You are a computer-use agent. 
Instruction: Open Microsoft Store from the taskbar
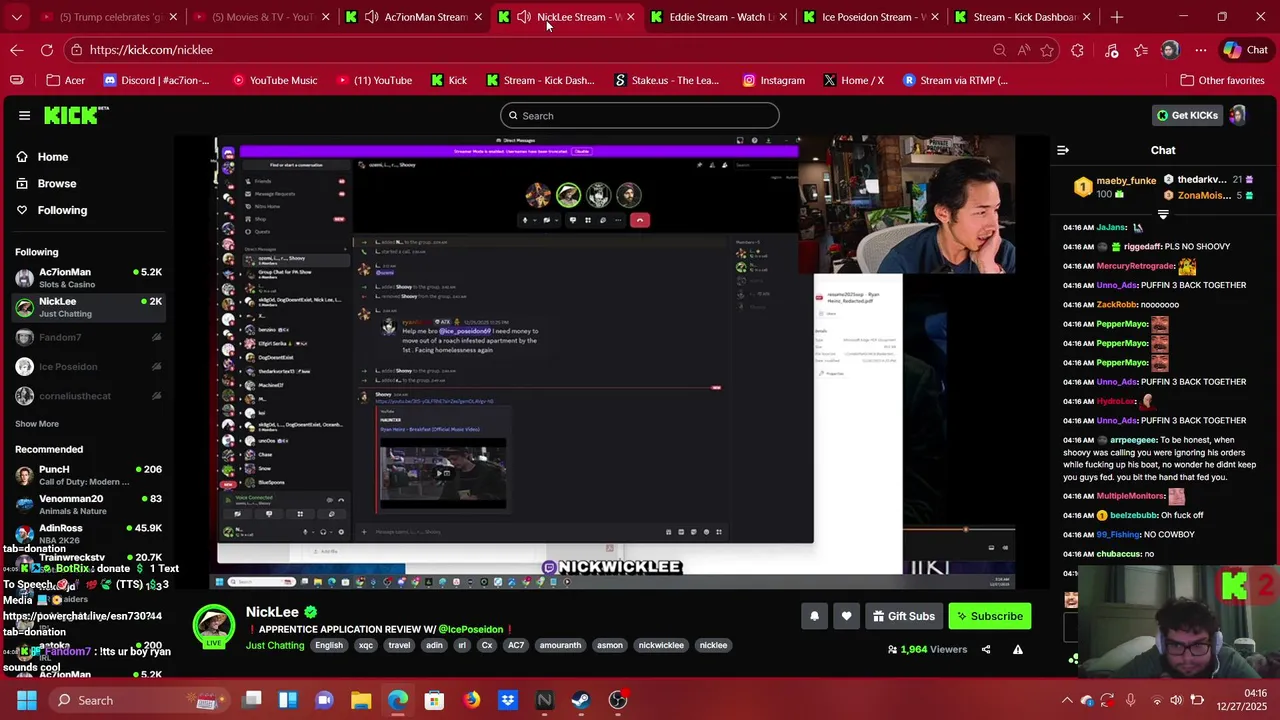coord(434,700)
